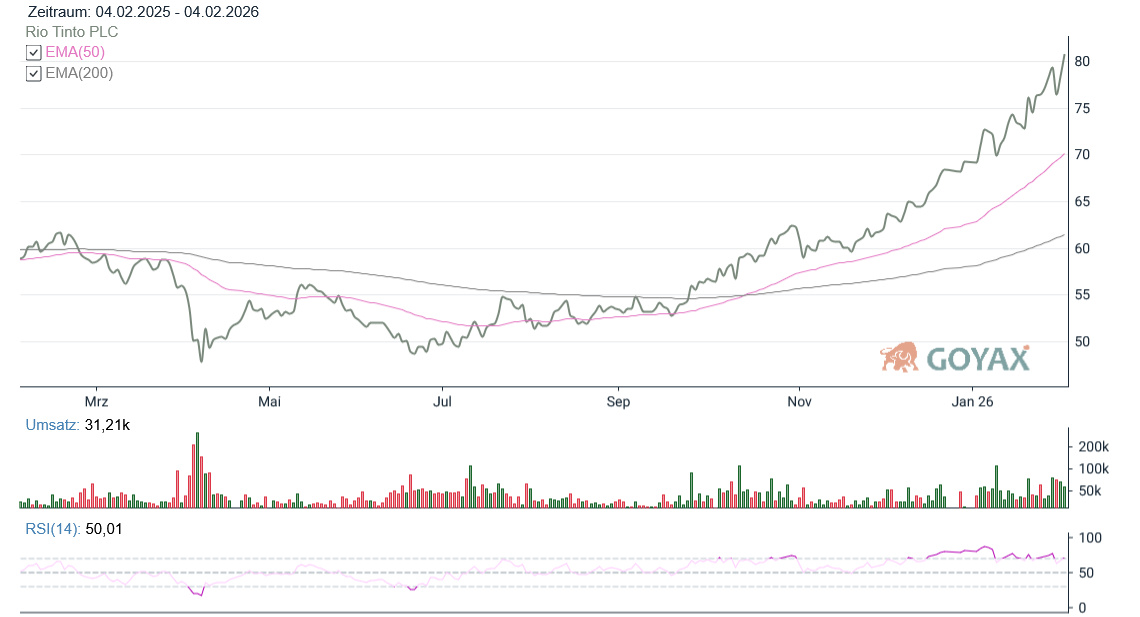Uncheck the EMA(50) checkbox
Viewport: 1140px width, 617px height.
(x=34, y=53)
